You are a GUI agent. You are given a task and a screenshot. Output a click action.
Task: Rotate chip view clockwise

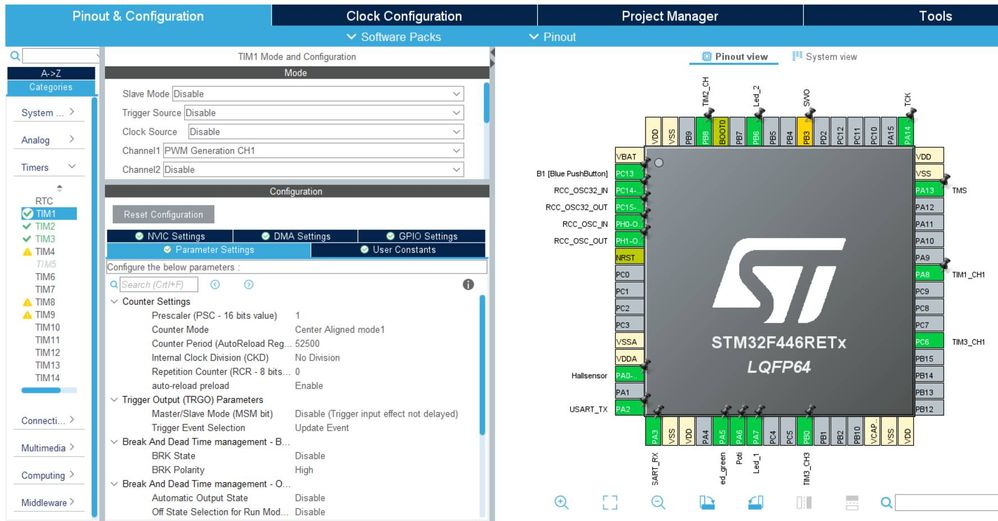pos(706,503)
